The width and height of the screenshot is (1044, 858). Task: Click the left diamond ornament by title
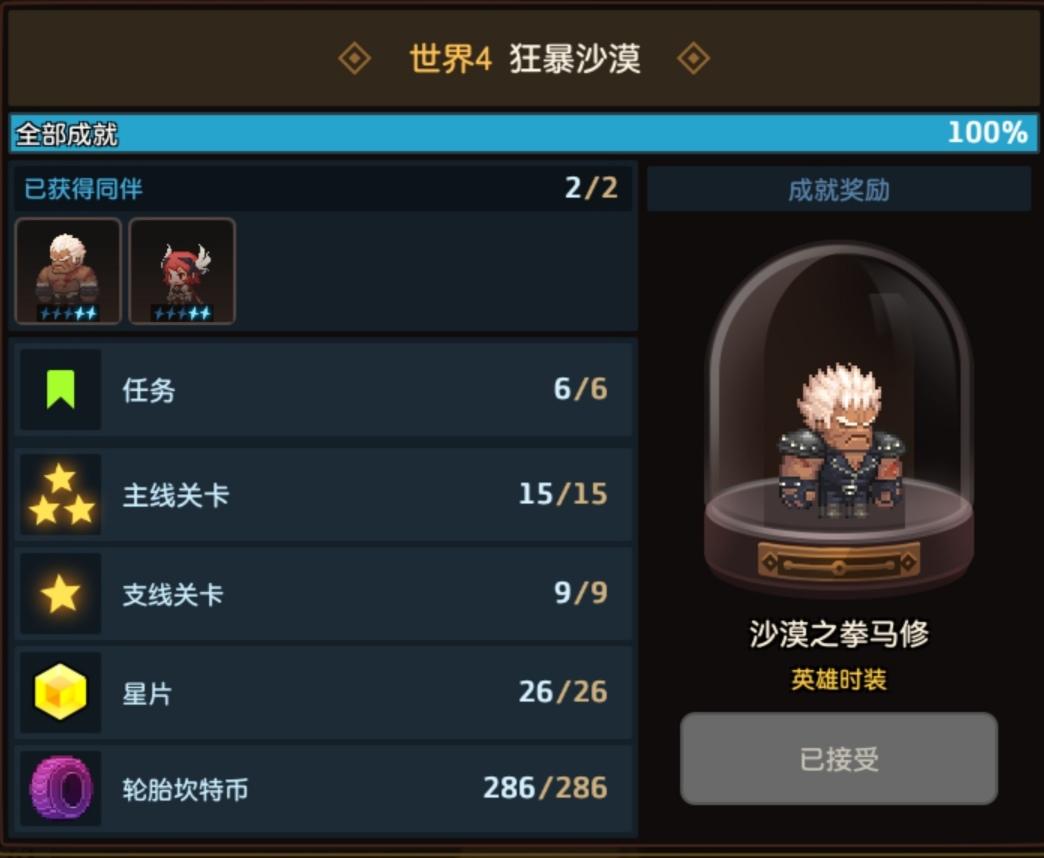[x=355, y=59]
